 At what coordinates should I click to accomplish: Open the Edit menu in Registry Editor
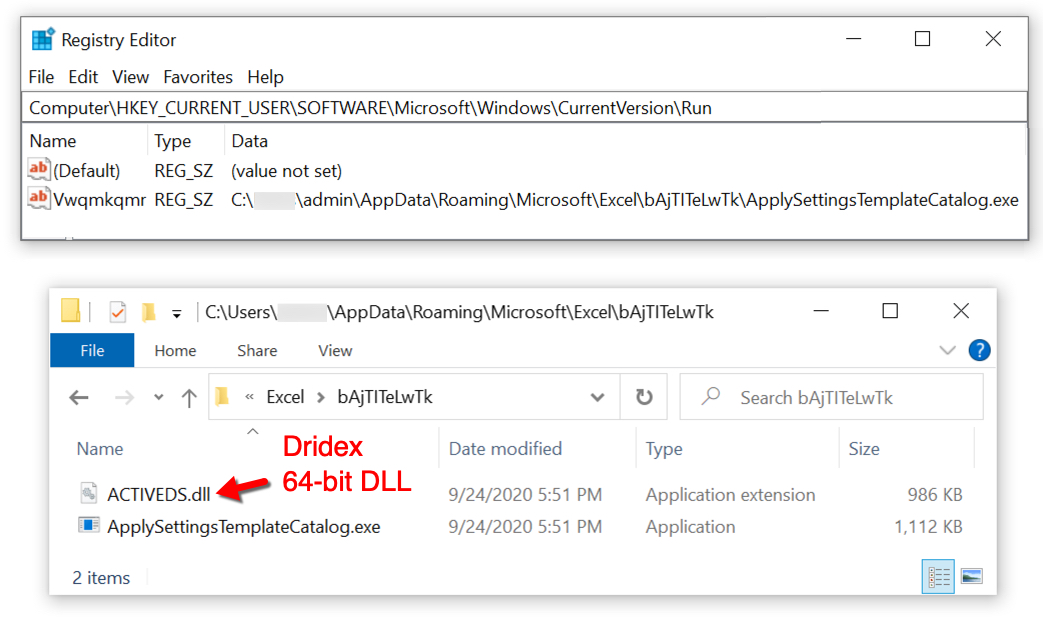point(83,77)
